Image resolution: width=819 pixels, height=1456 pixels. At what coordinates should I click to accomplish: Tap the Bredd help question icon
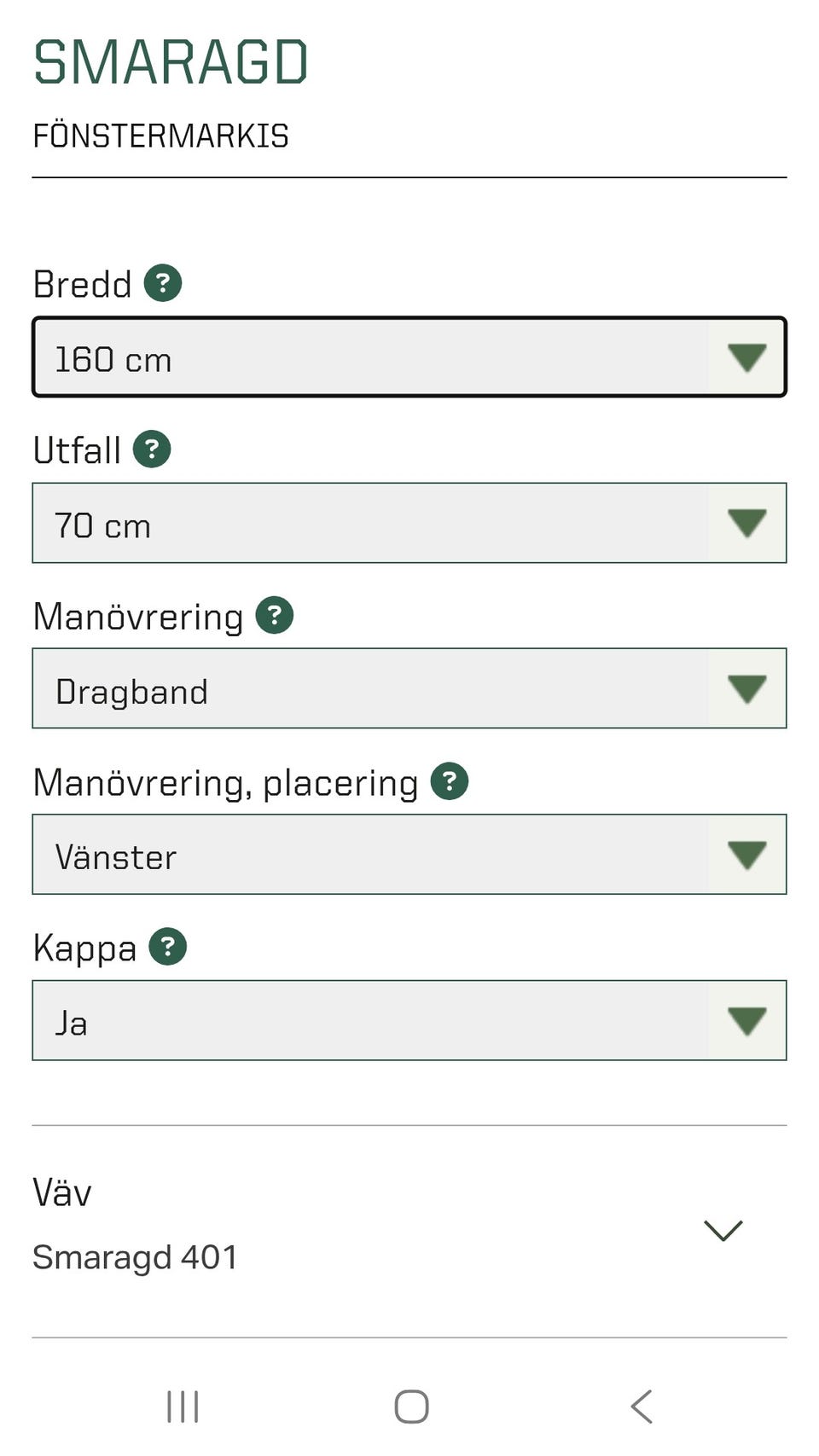click(163, 283)
